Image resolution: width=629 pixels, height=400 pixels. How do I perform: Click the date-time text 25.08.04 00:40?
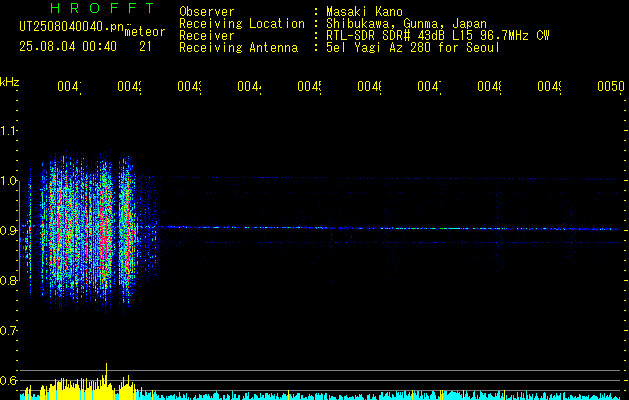click(68, 47)
